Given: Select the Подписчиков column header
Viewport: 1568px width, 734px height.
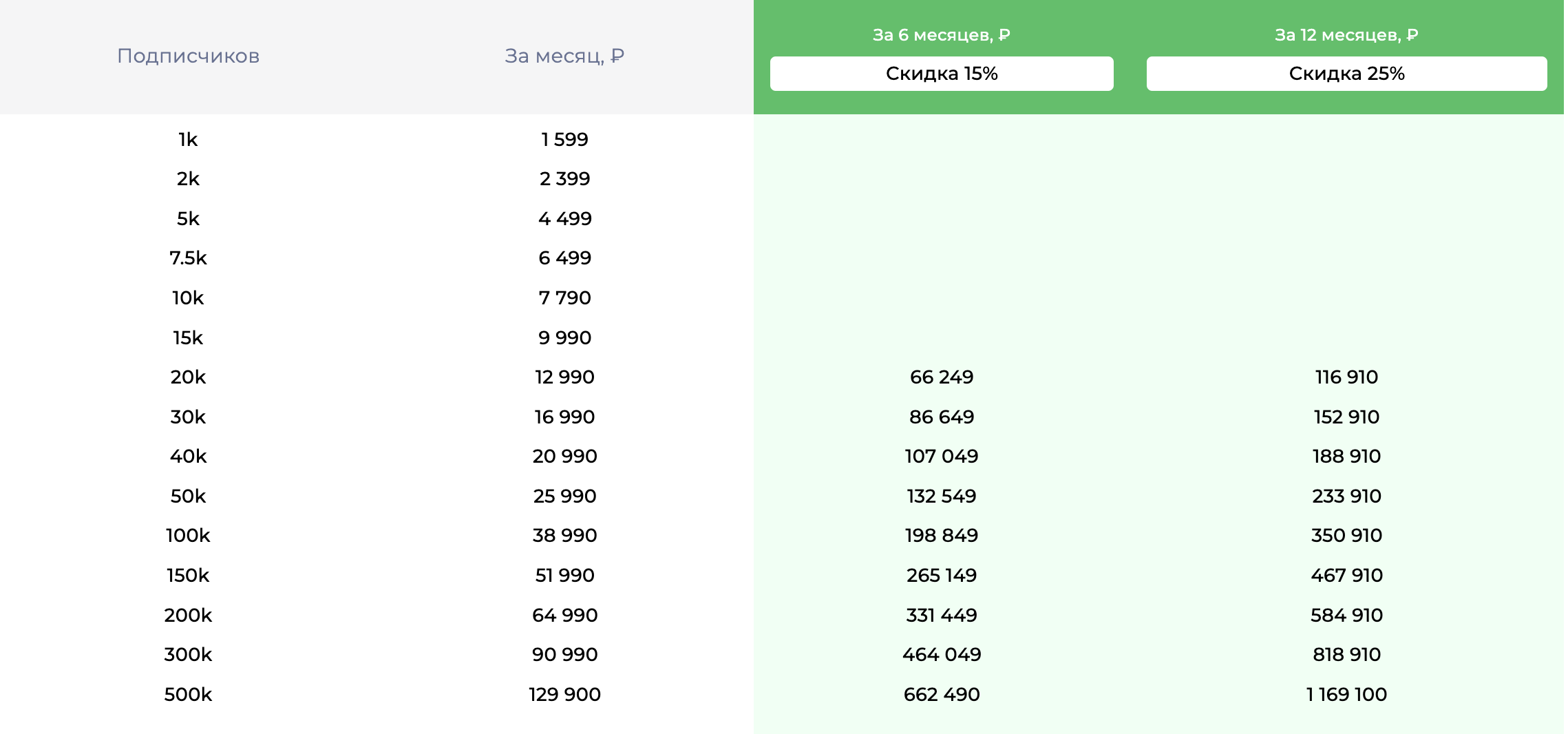Looking at the screenshot, I should tap(188, 56).
